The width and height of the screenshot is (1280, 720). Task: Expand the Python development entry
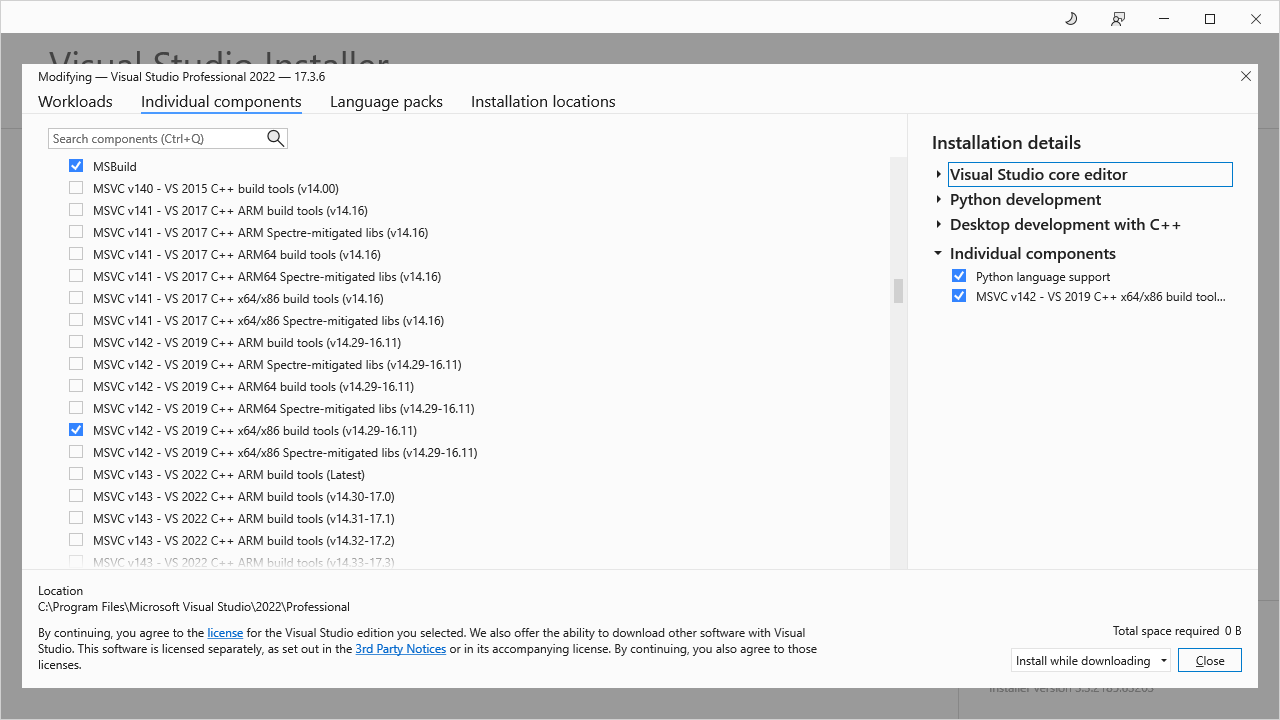[938, 199]
